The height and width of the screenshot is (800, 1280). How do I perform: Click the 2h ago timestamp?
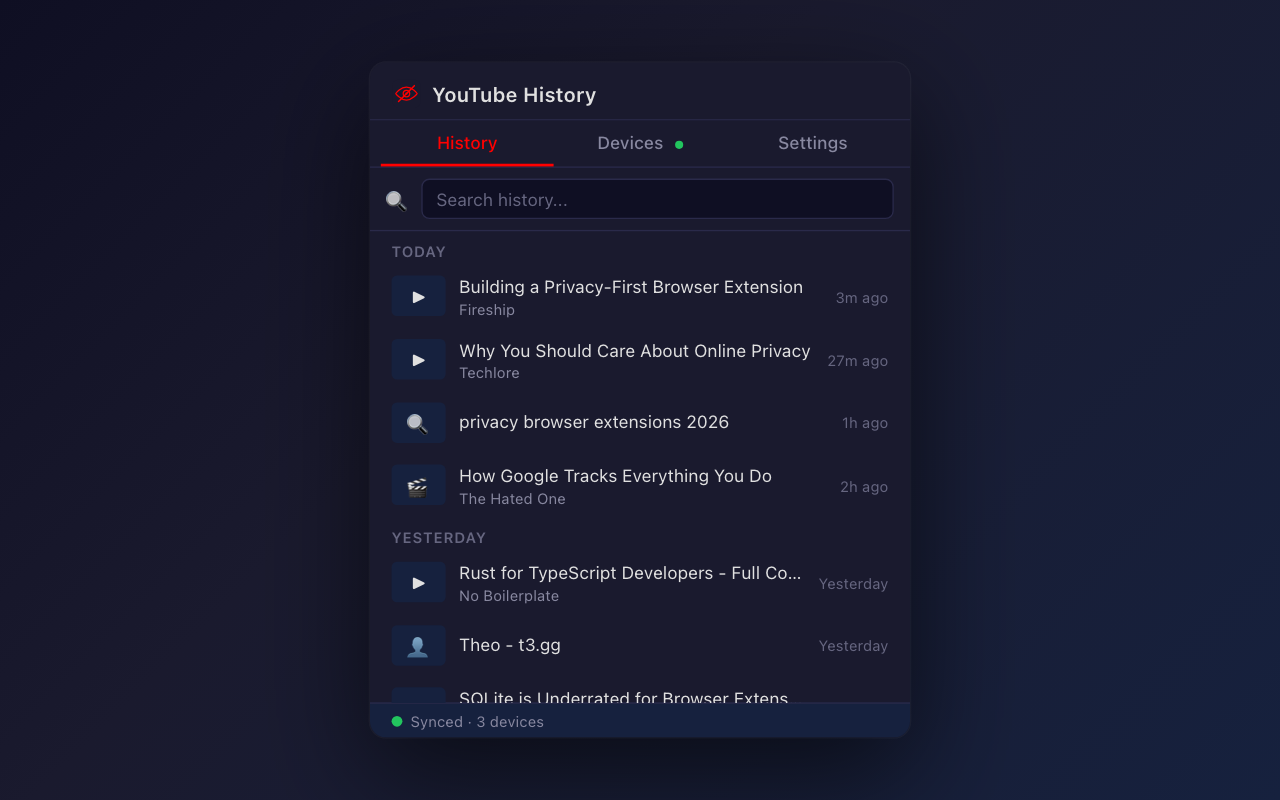pyautogui.click(x=864, y=487)
